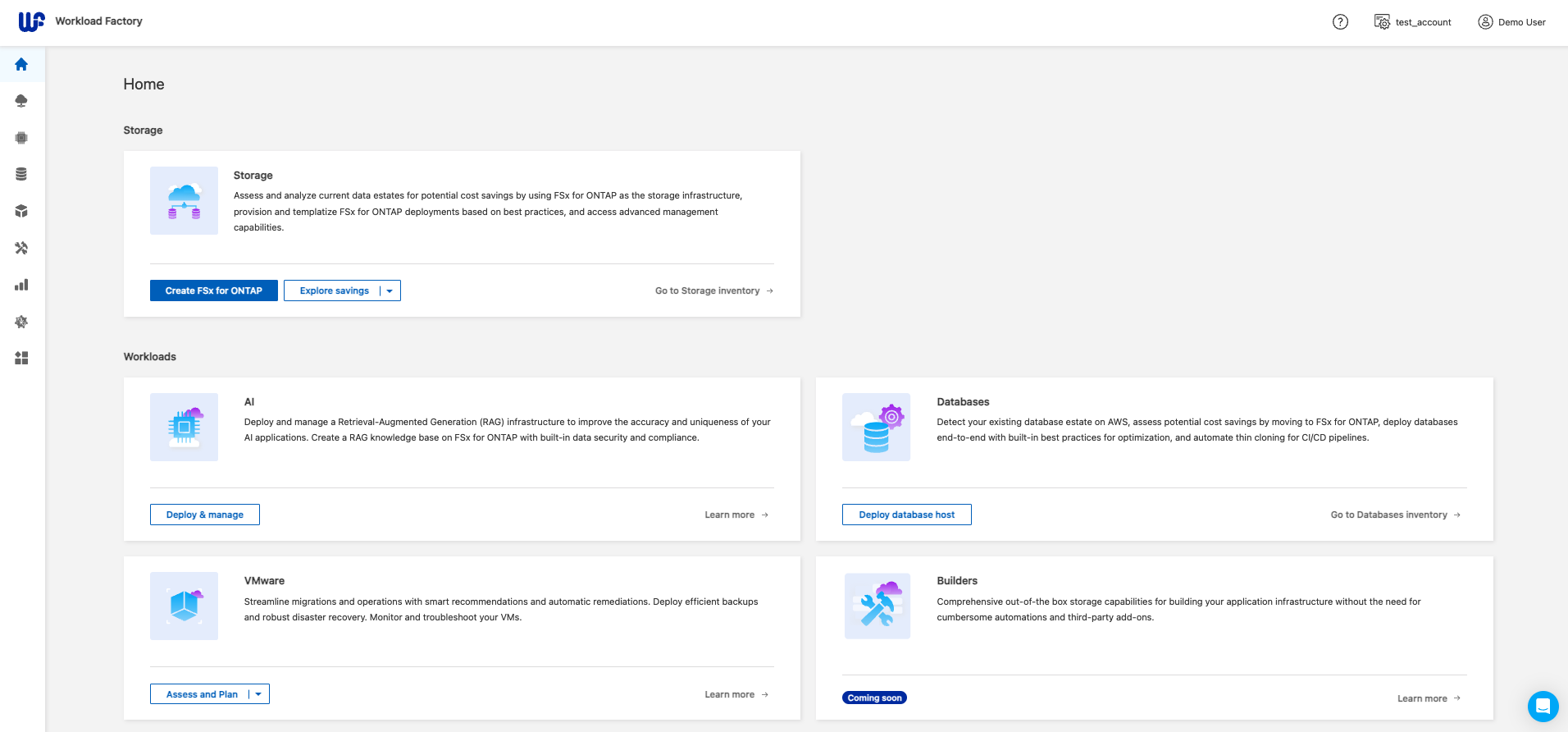Follow Go to Storage inventory link
Viewport: 1568px width, 732px height.
point(714,291)
